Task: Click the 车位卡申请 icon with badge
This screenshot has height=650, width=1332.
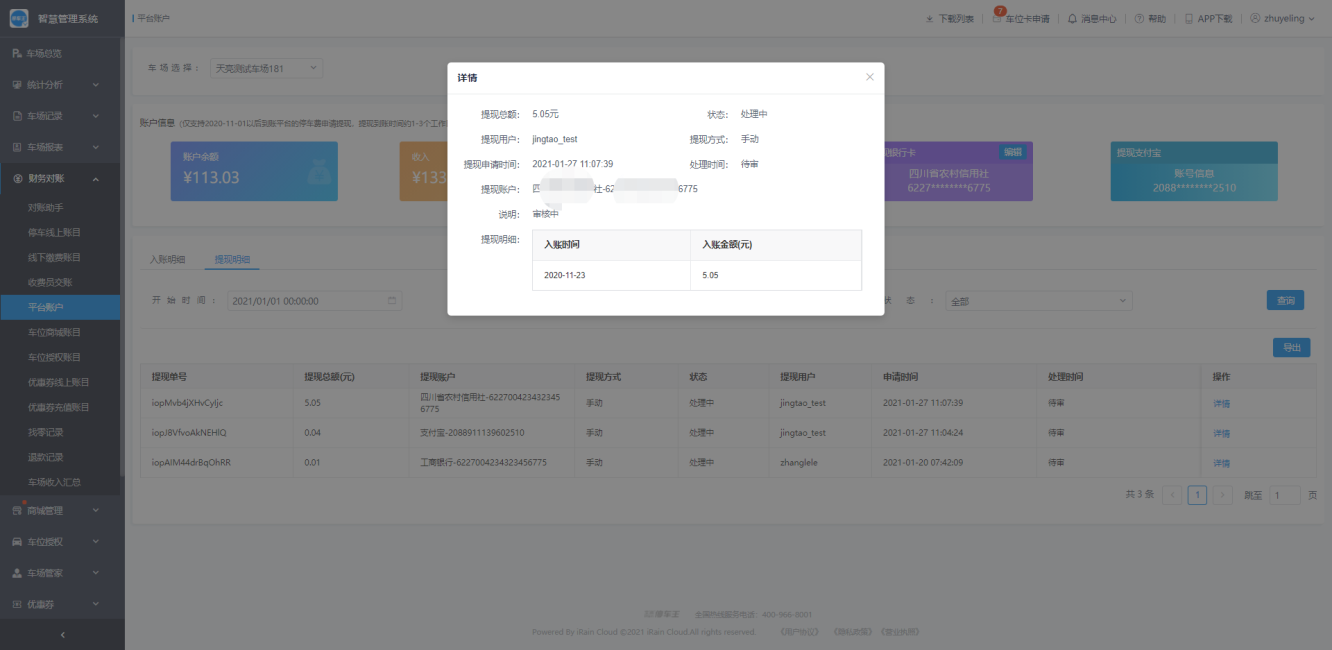Action: click(998, 19)
